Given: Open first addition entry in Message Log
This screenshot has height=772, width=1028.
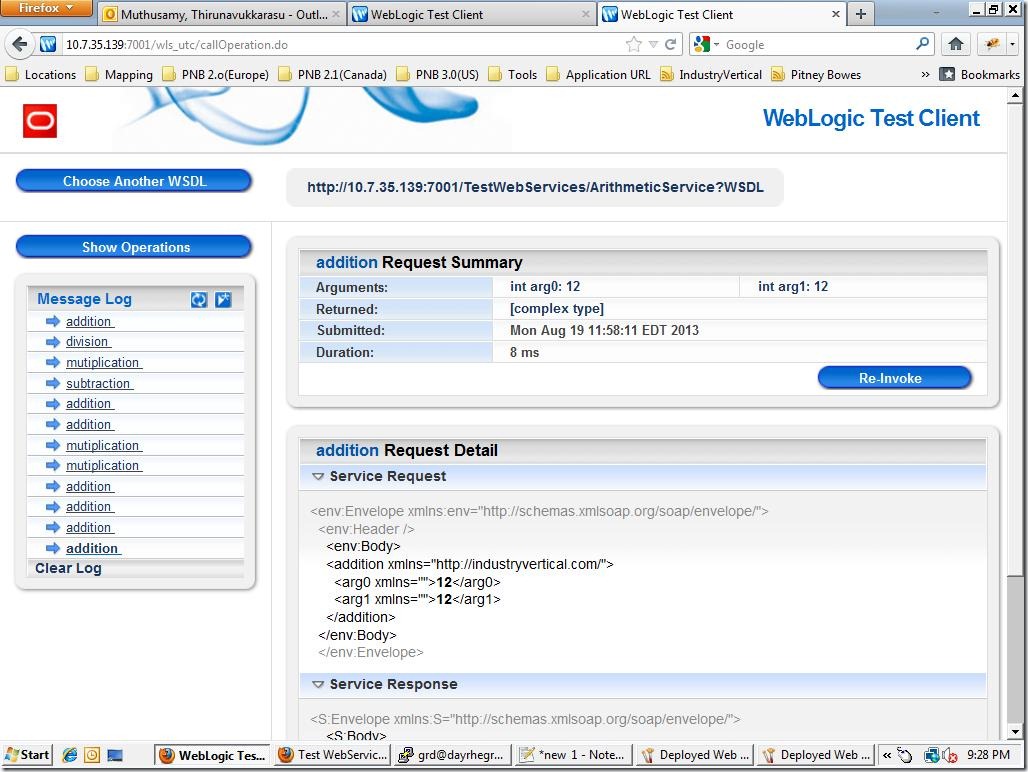Looking at the screenshot, I should (x=89, y=321).
